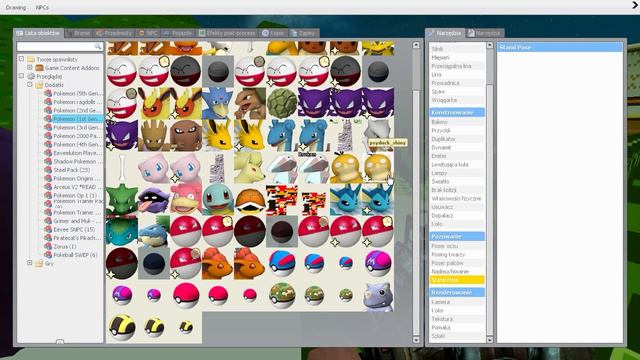Image resolution: width=640 pixels, height=360 pixels.
Task: Spawn the shiny Psyduck model
Action: (378, 168)
